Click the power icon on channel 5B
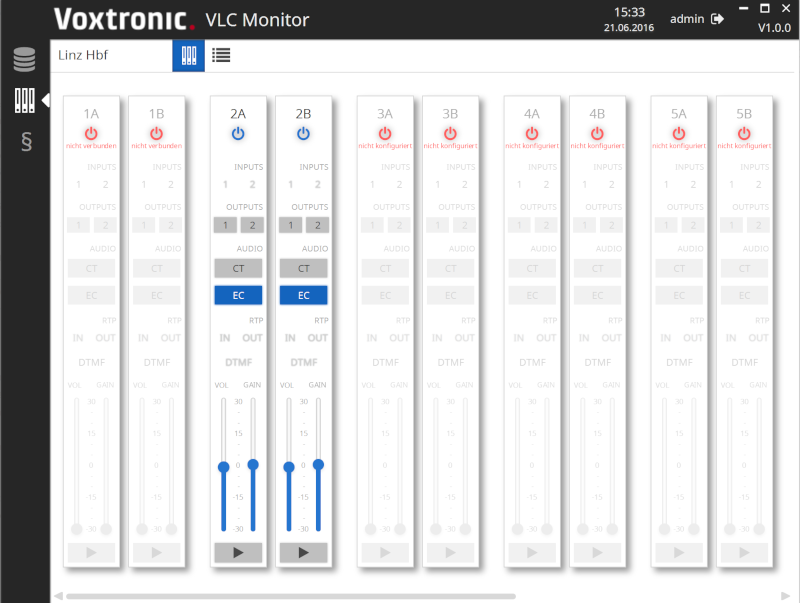Screen dimensions: 800x603 [744, 131]
